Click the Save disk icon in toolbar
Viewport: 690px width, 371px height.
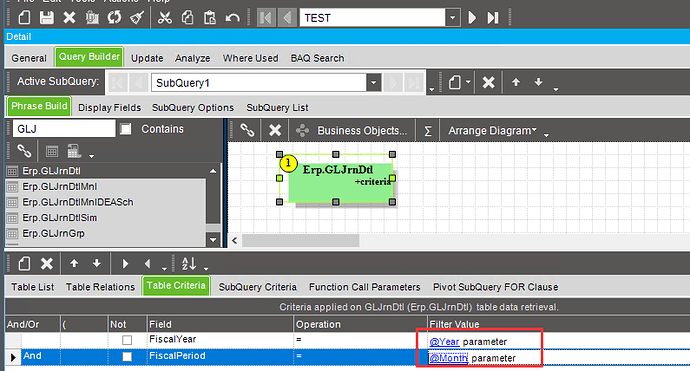pyautogui.click(x=47, y=18)
